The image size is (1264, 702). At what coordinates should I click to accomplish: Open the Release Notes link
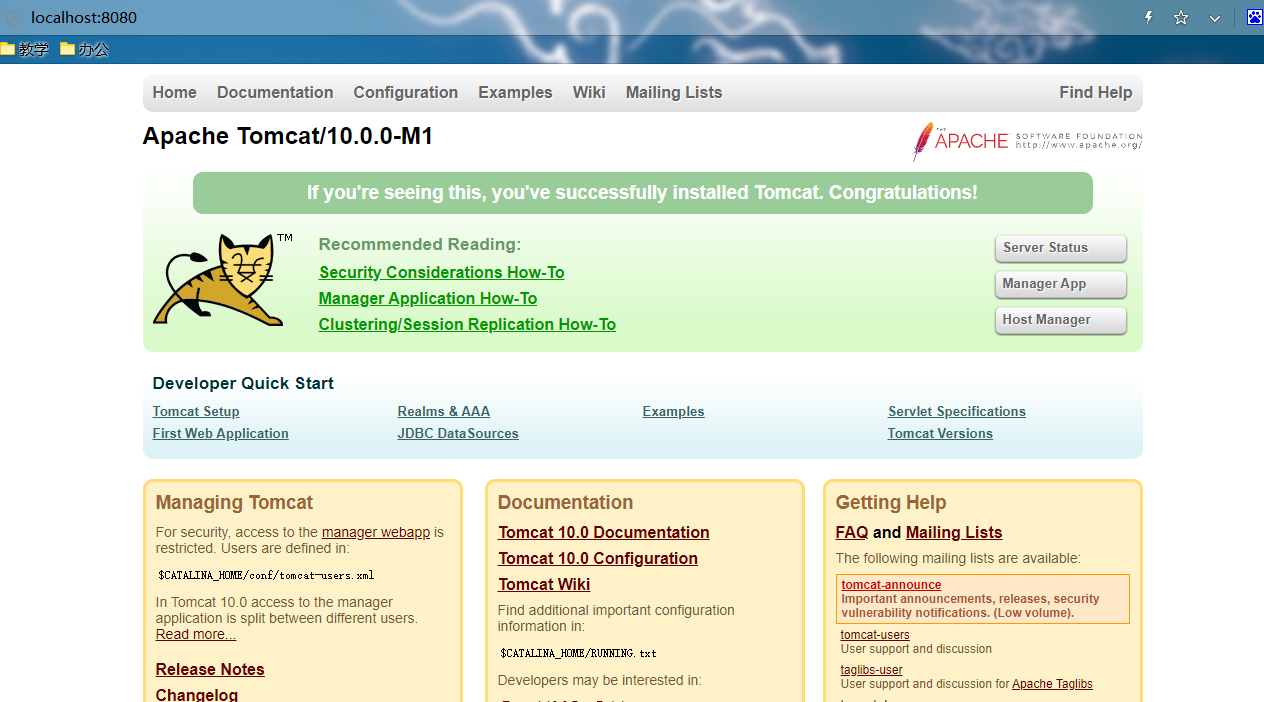210,669
